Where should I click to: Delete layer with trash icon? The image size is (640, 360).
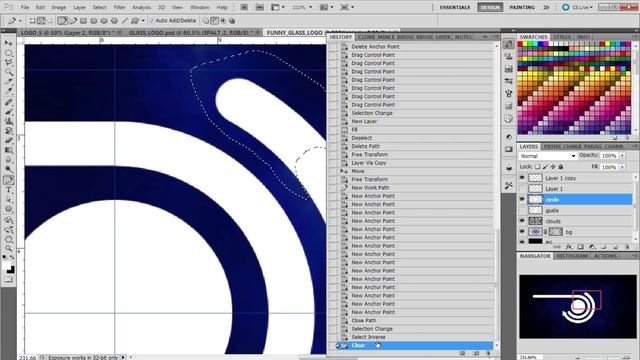click(x=627, y=247)
